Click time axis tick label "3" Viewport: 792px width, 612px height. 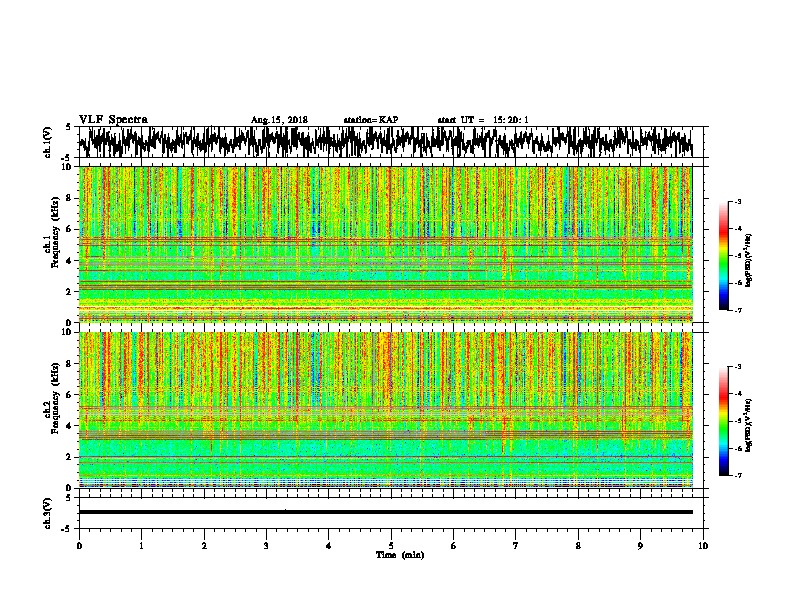pyautogui.click(x=266, y=546)
